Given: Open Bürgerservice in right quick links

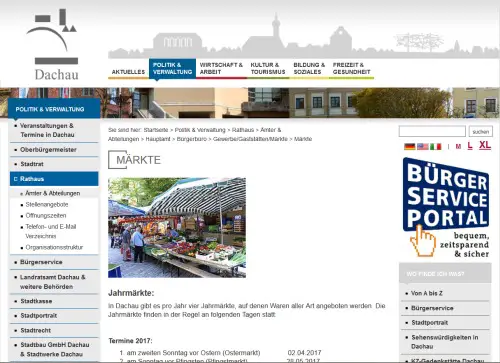Looking at the screenshot, I should coord(432,308).
